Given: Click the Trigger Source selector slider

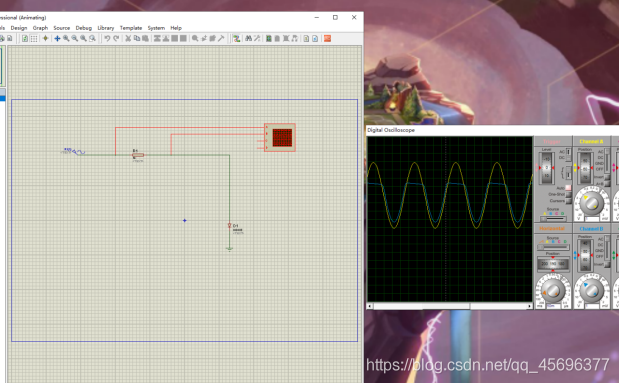Looking at the screenshot, I should (553, 219).
